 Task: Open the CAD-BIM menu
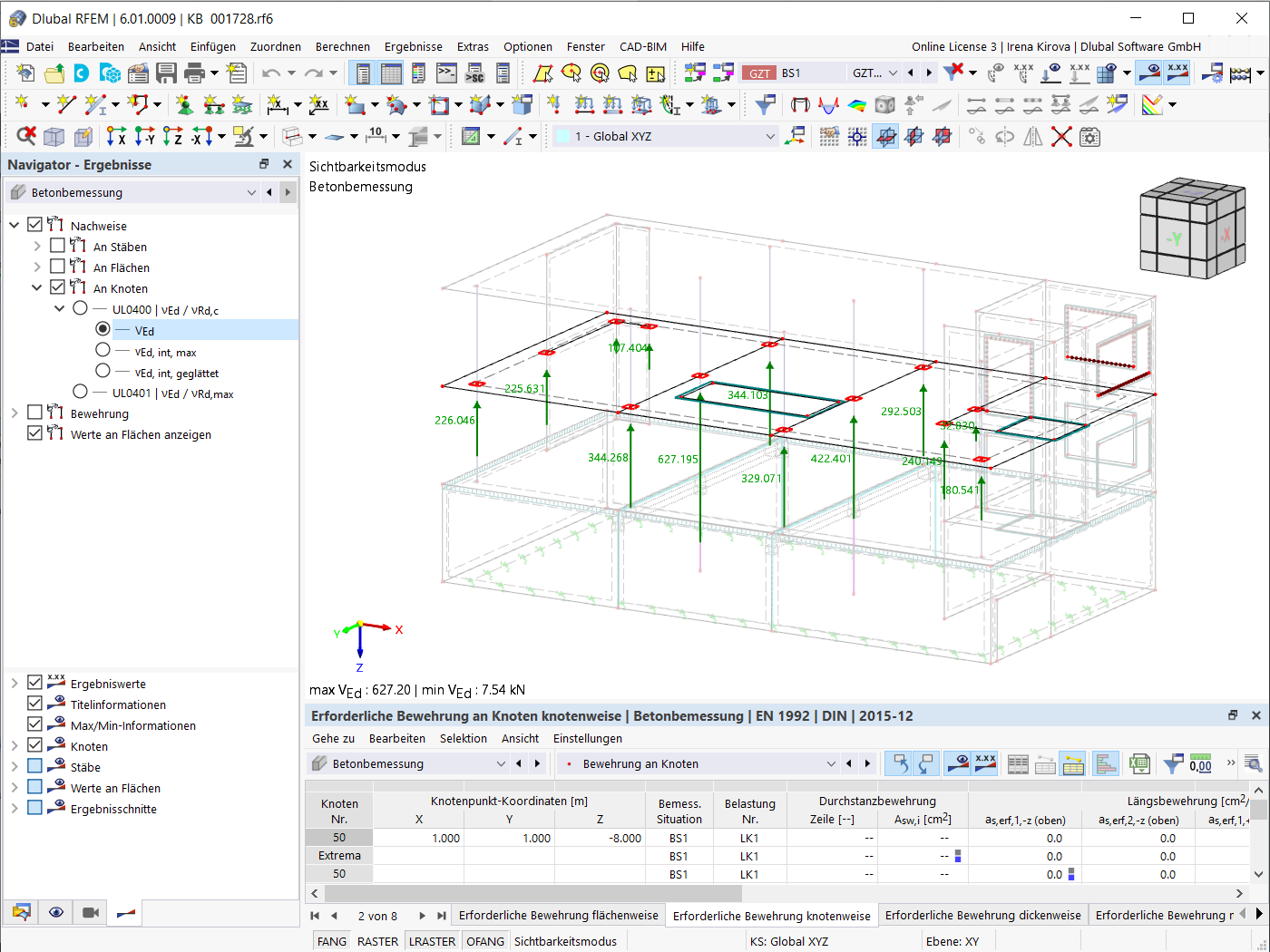pyautogui.click(x=643, y=47)
